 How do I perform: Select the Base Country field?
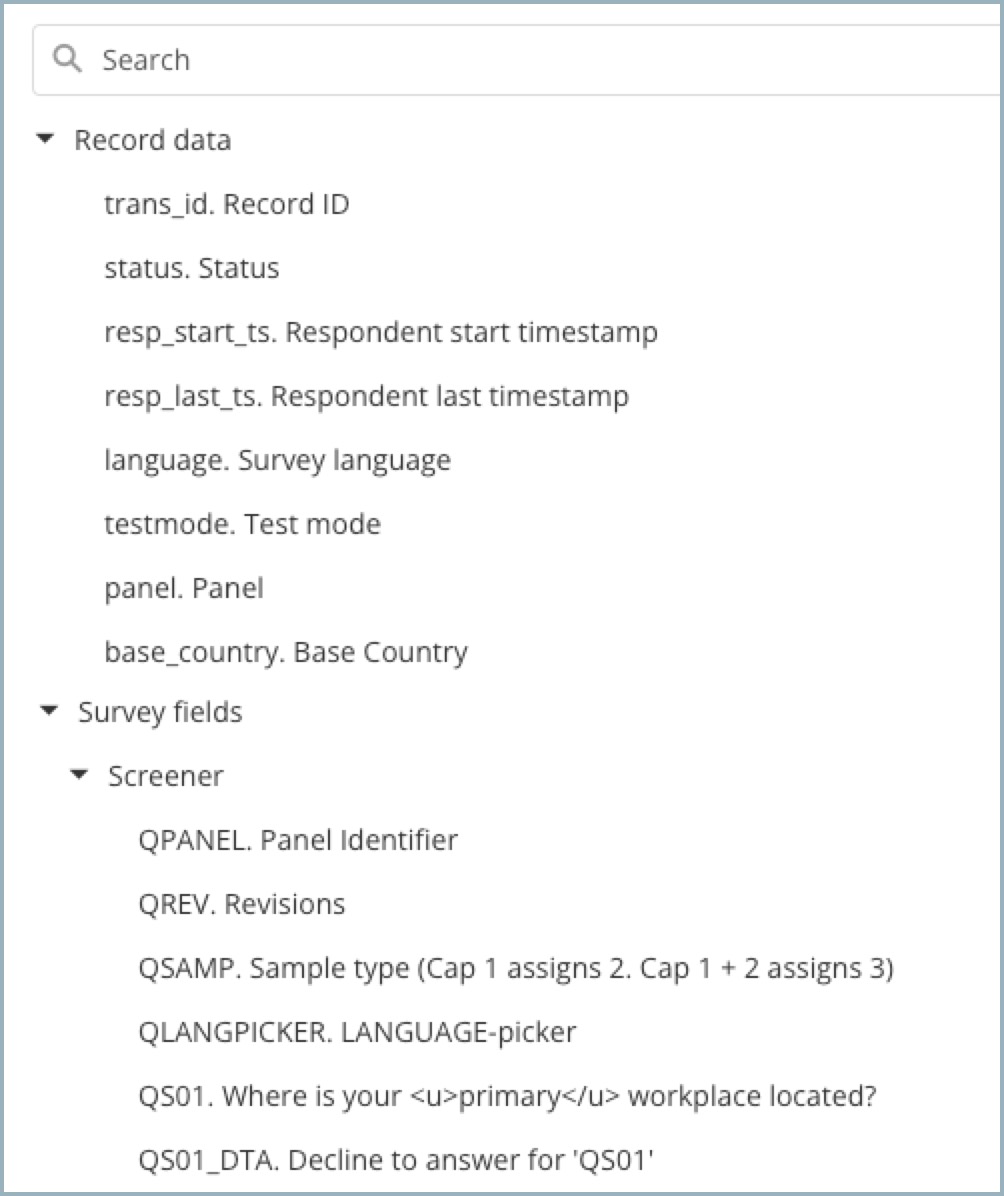tap(285, 652)
